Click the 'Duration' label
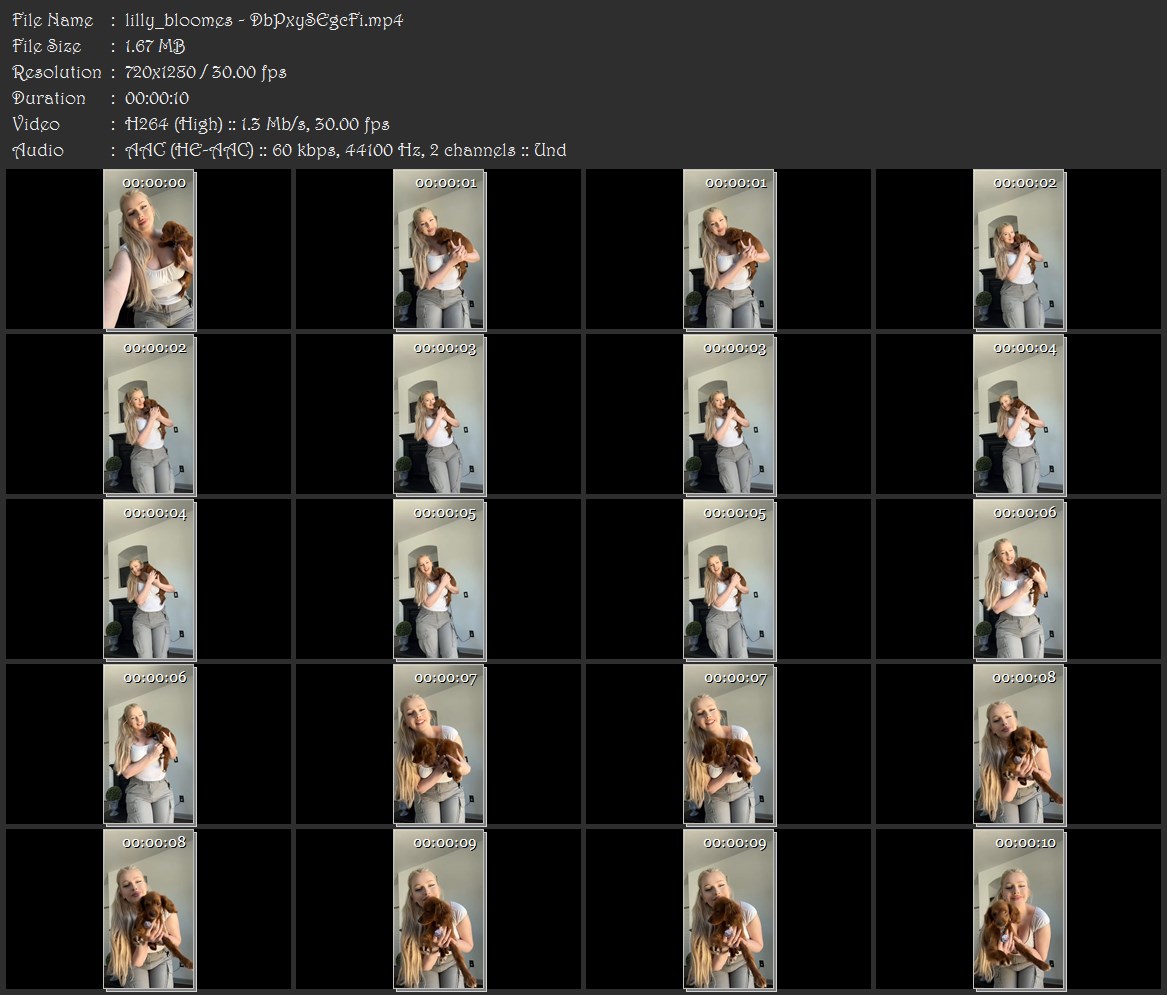Viewport: 1167px width, 995px height. pyautogui.click(x=48, y=98)
